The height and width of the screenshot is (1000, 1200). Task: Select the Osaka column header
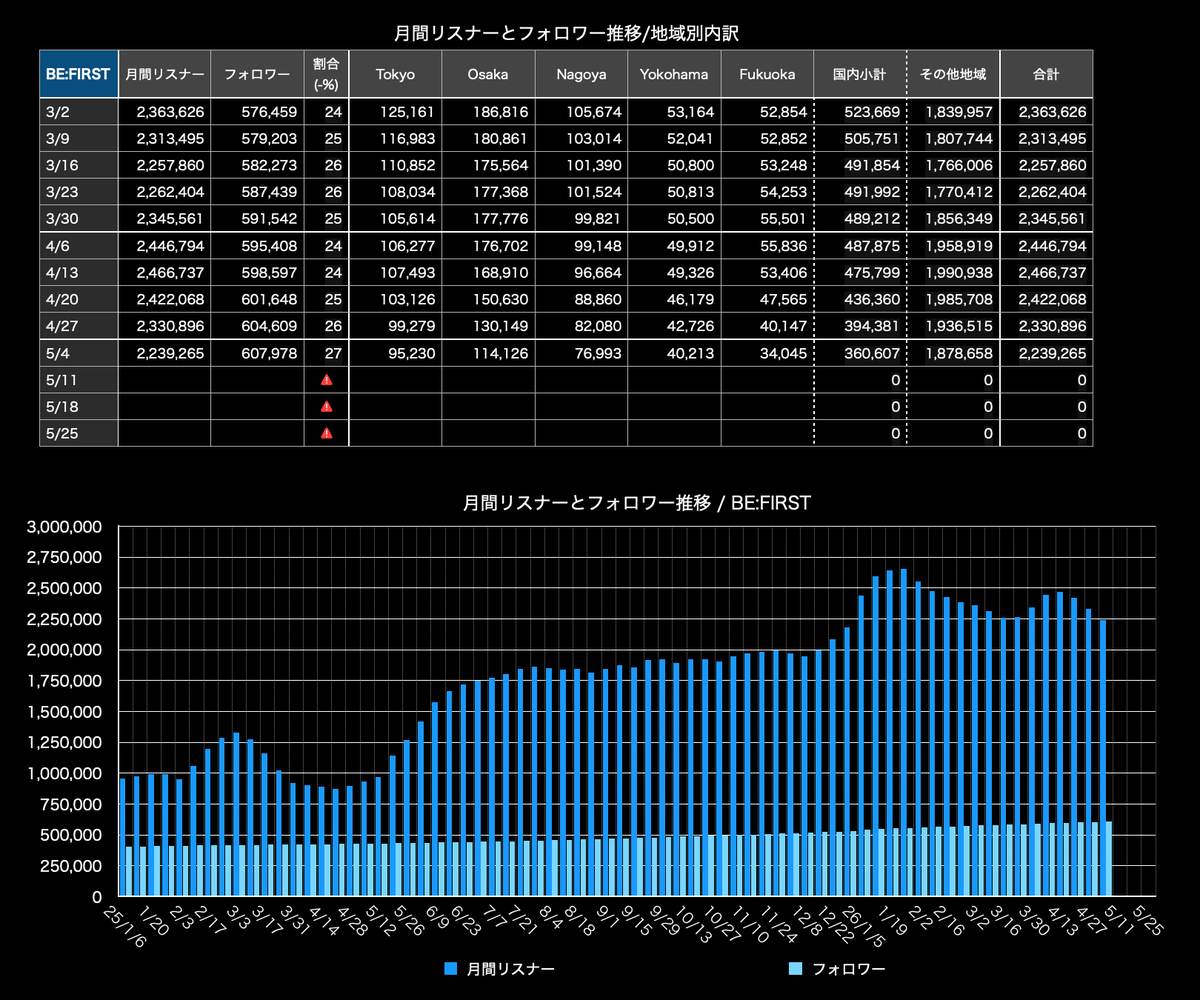(488, 74)
